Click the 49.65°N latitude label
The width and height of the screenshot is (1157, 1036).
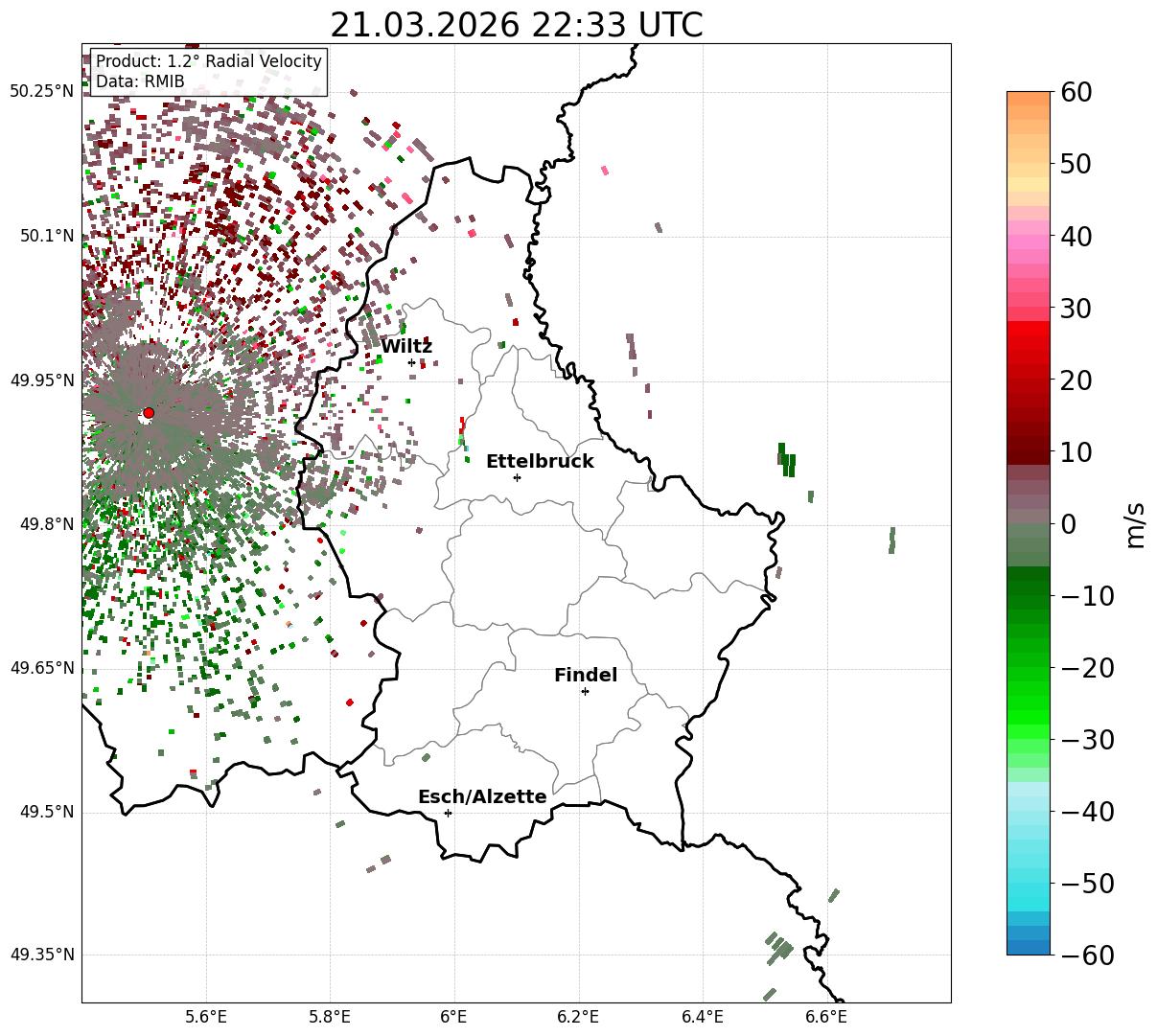(41, 668)
